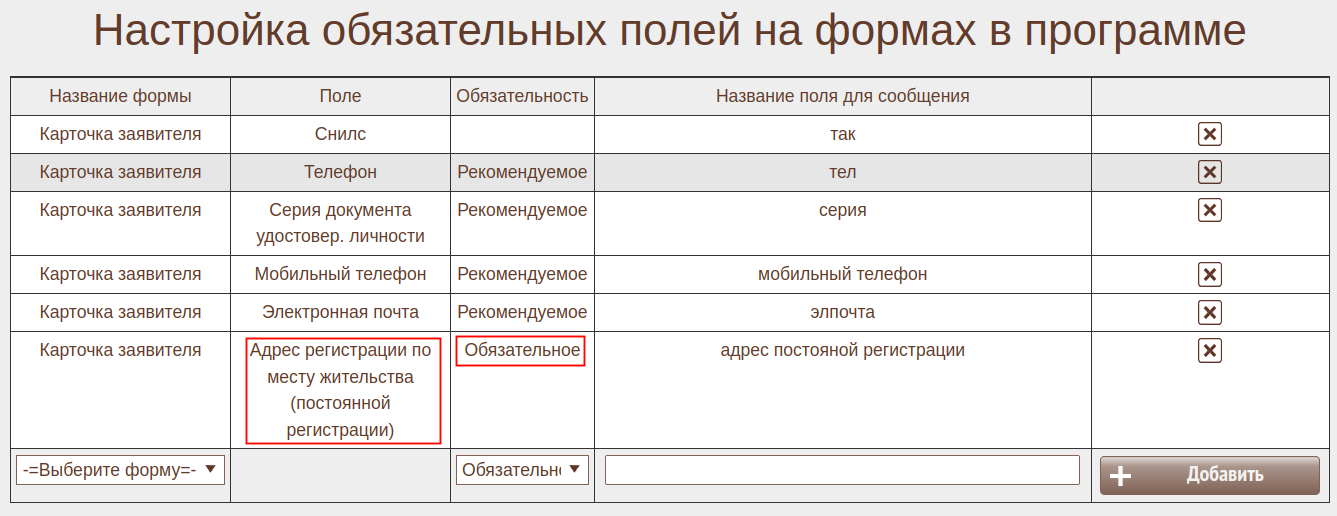The image size is (1337, 516).
Task: Click the Название поля для сообщения header
Action: (842, 96)
